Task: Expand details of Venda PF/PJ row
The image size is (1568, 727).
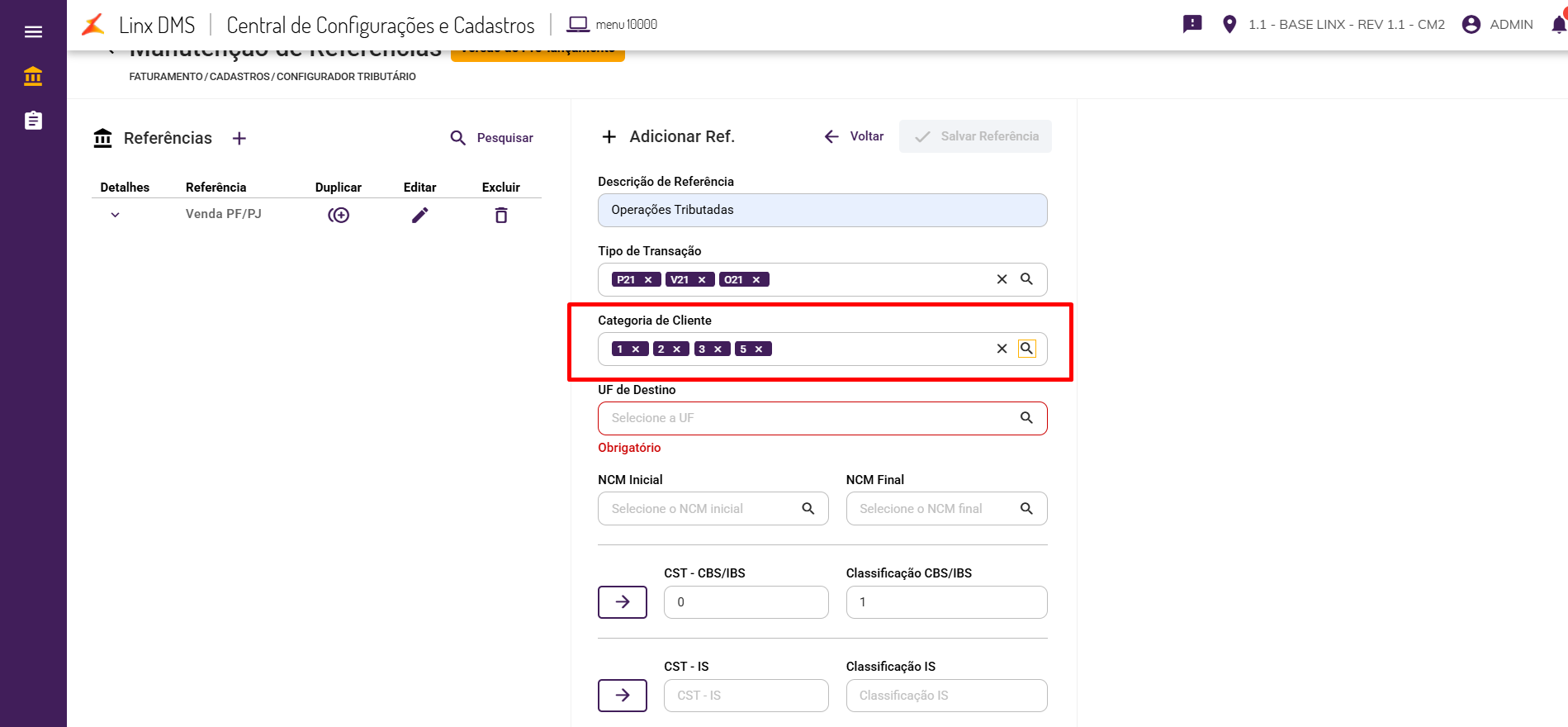Action: pos(116,215)
